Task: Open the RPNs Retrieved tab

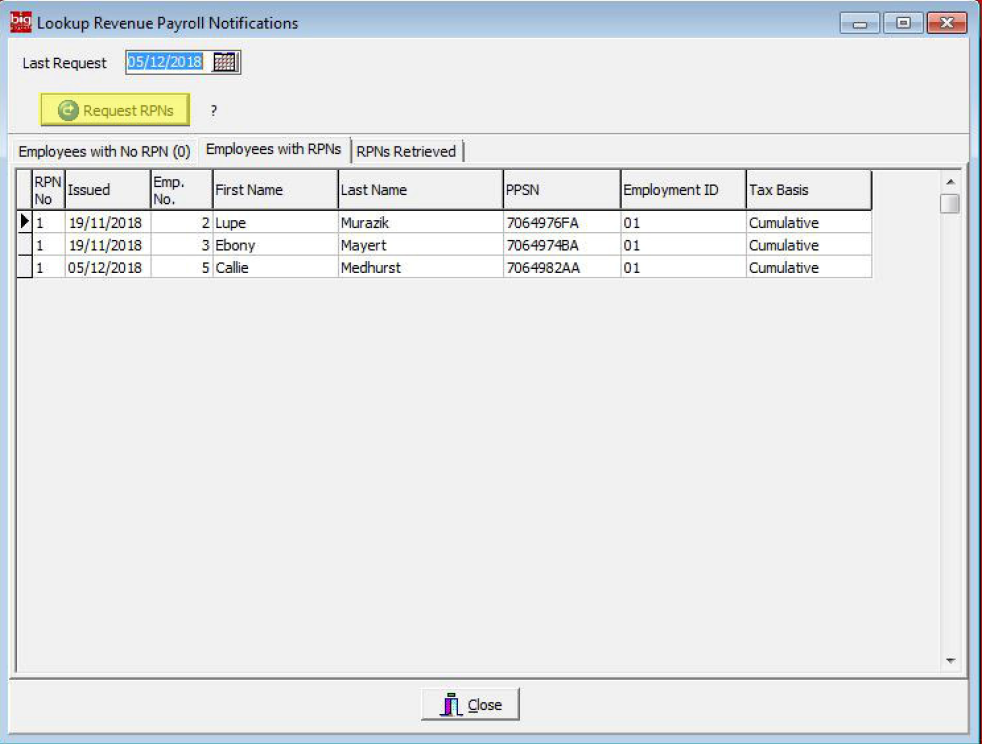Action: [x=406, y=152]
